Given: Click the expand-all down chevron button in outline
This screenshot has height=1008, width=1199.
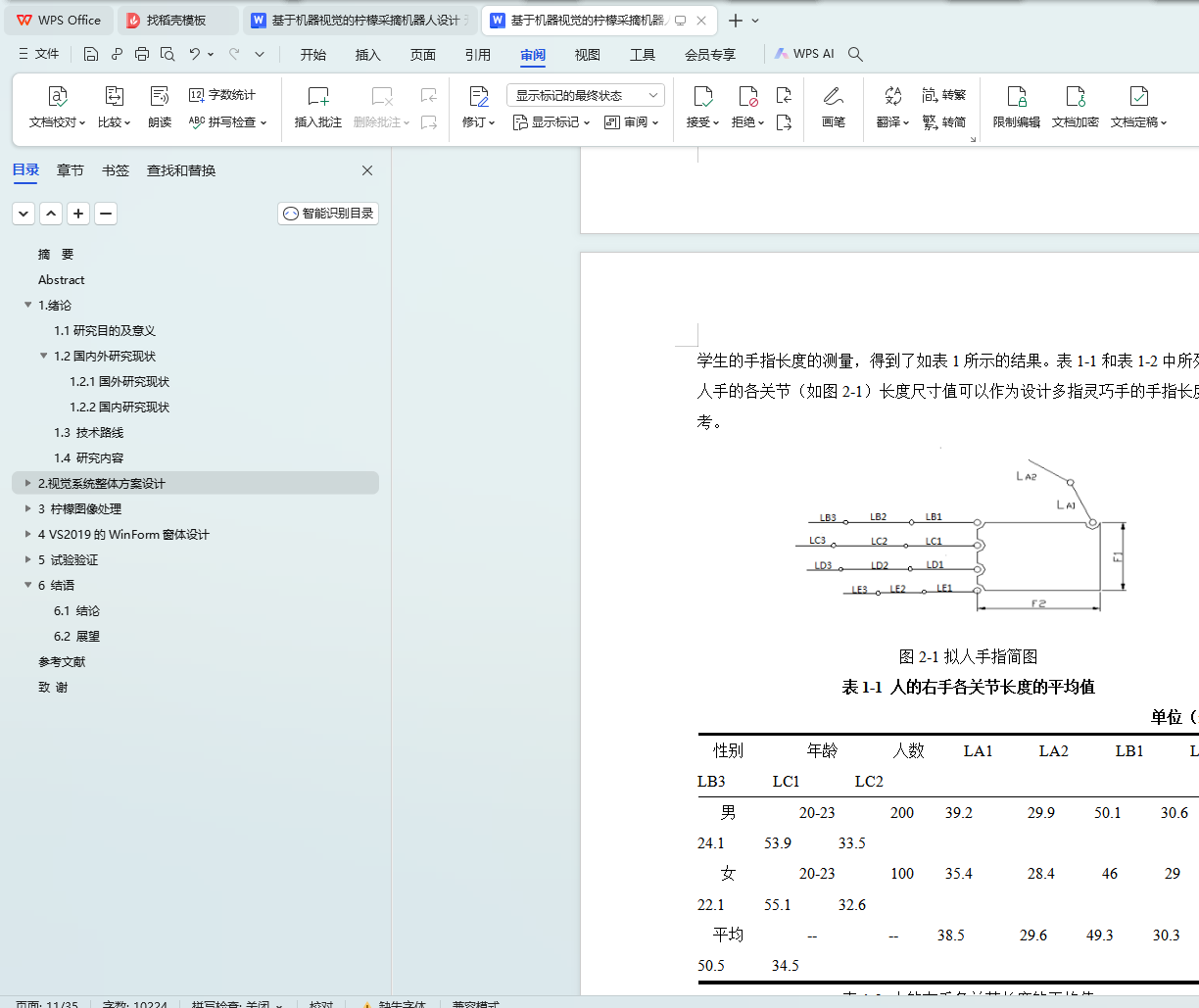Looking at the screenshot, I should pyautogui.click(x=24, y=214).
